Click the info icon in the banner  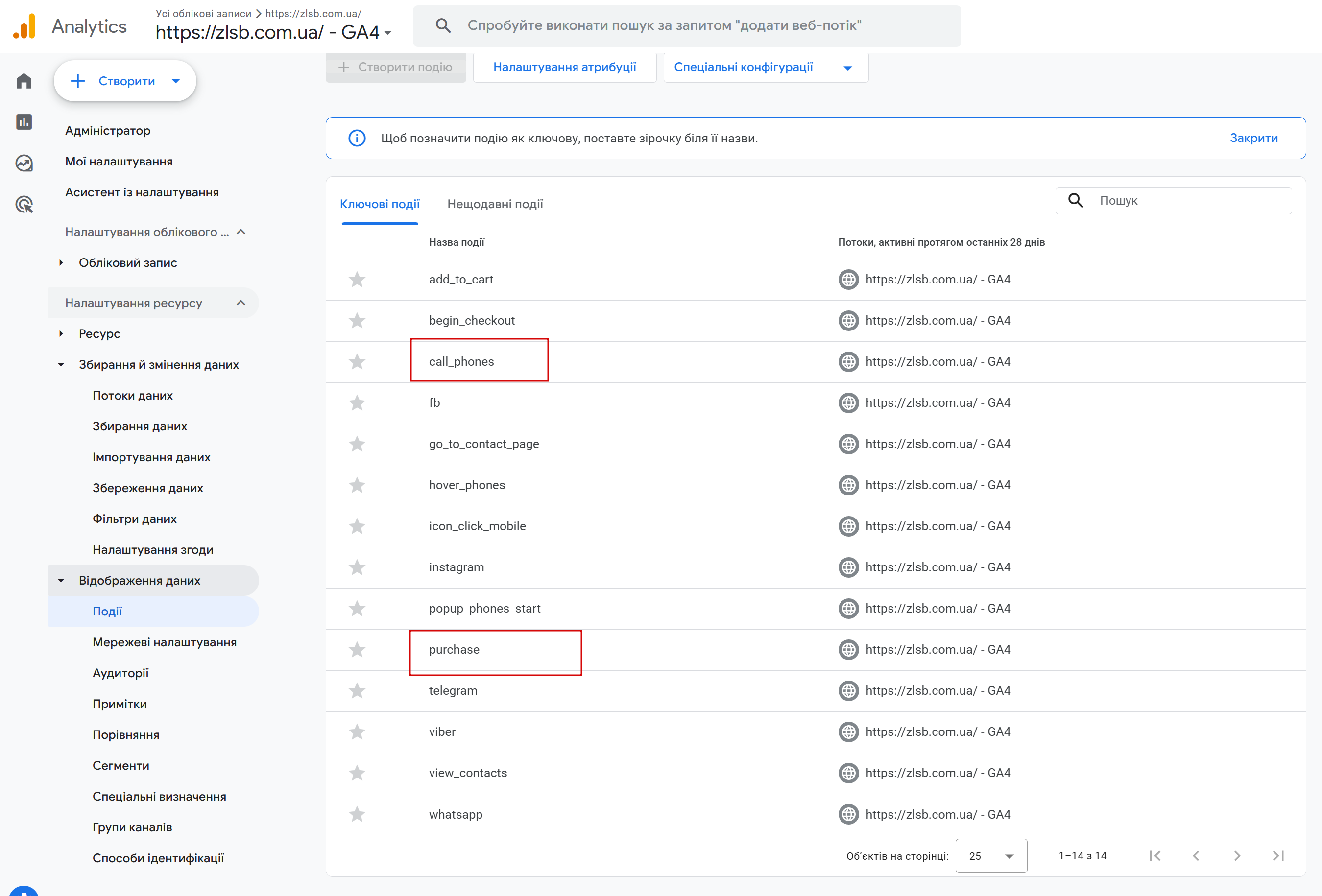[x=357, y=138]
